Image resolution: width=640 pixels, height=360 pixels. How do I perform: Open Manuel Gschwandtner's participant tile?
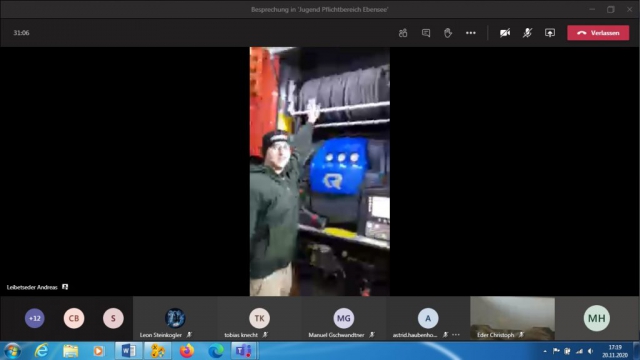(x=344, y=318)
